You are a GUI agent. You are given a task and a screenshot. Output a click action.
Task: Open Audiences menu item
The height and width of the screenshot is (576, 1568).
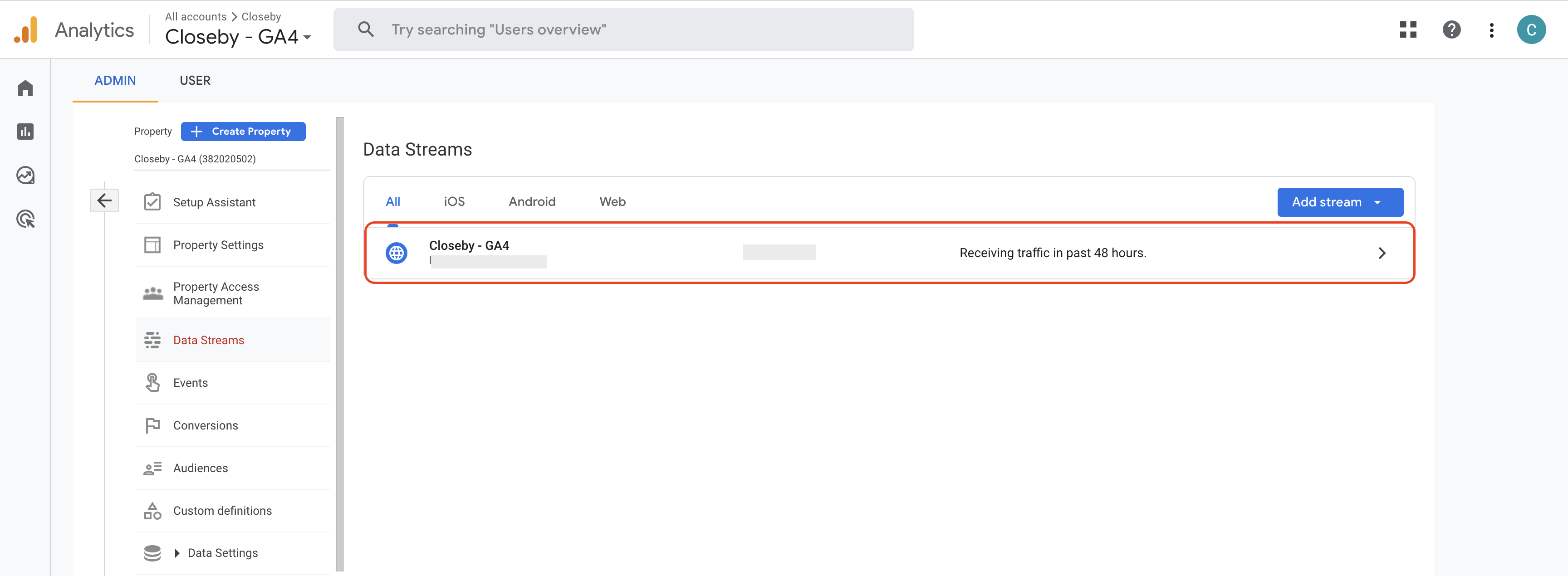click(x=233, y=468)
